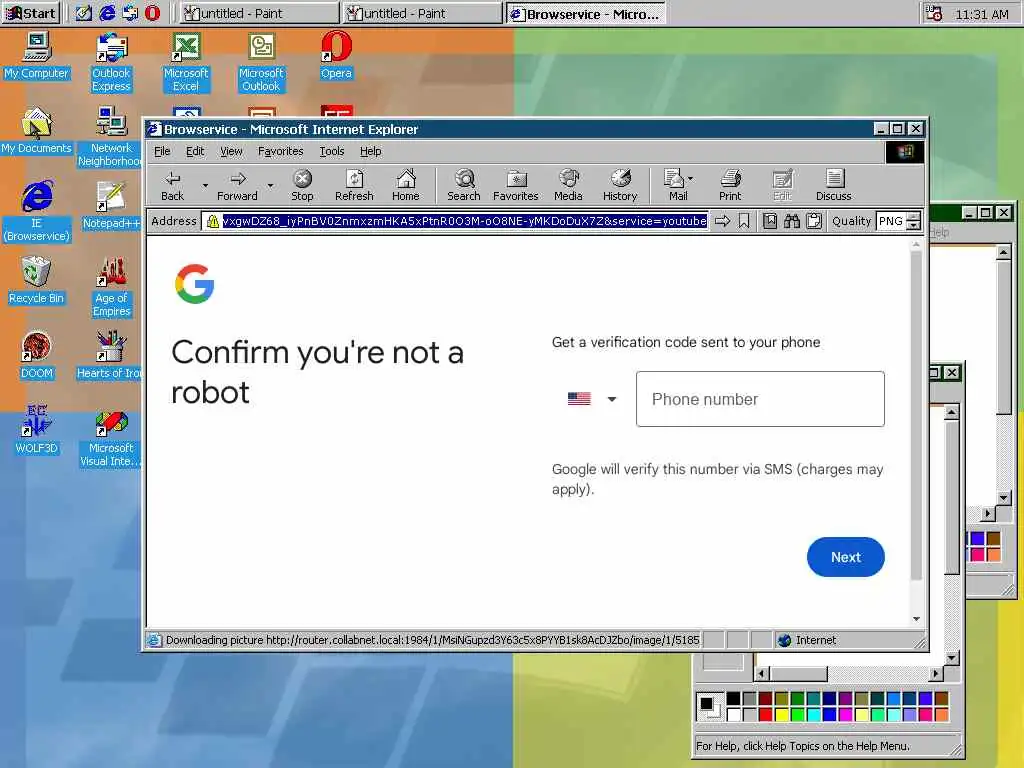
Task: Switch to the second untitled - Paint taskbar button
Action: pyautogui.click(x=423, y=13)
